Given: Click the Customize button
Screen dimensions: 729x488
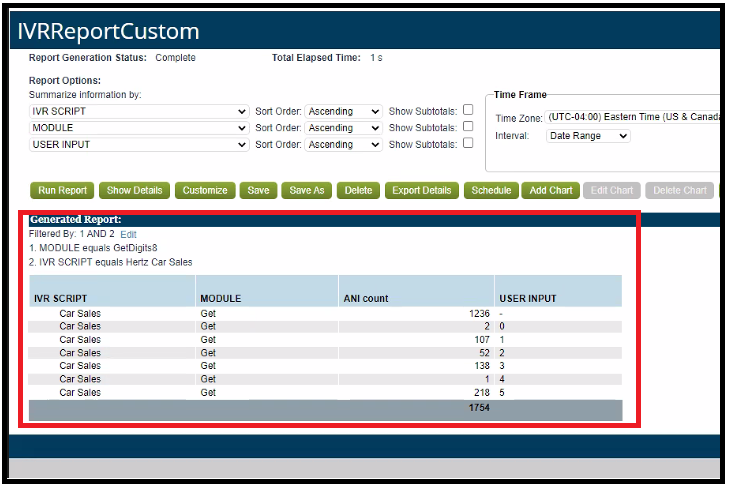Looking at the screenshot, I should click(205, 191).
